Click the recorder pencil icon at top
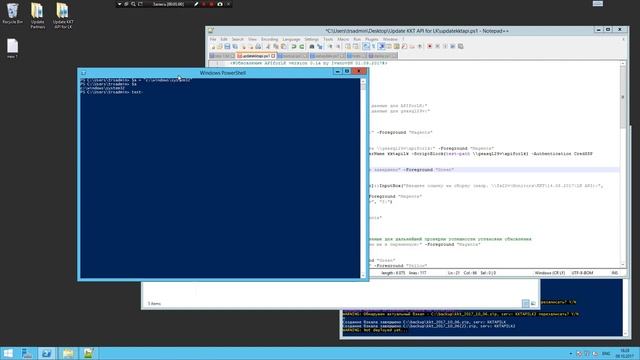 tap(196, 4)
